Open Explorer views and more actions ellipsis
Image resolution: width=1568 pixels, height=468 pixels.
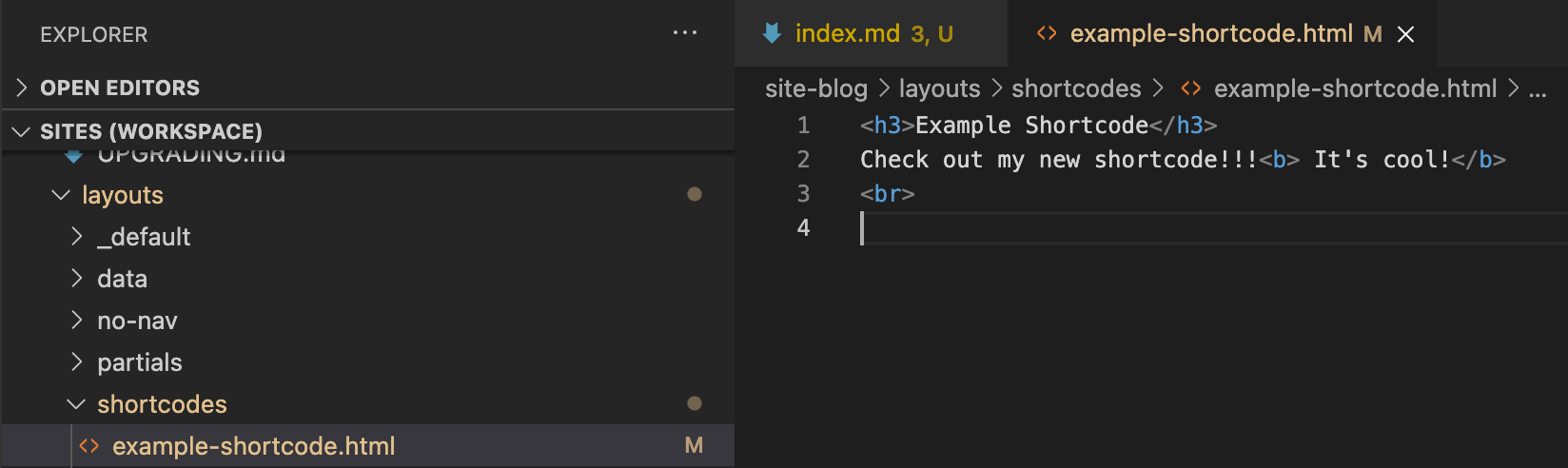pos(685,32)
